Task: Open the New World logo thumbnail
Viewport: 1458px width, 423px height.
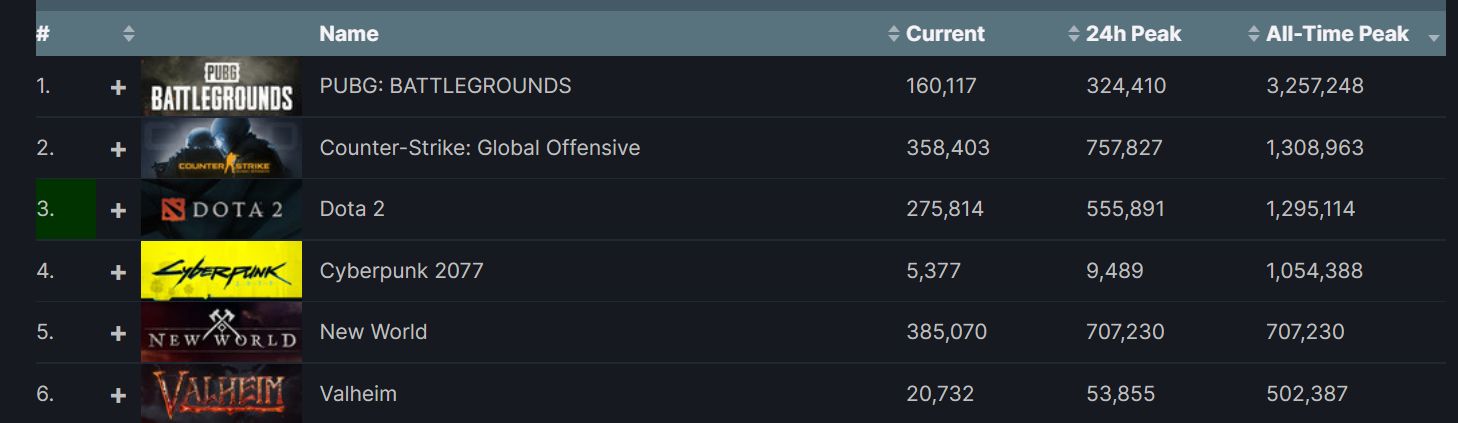Action: tap(221, 332)
